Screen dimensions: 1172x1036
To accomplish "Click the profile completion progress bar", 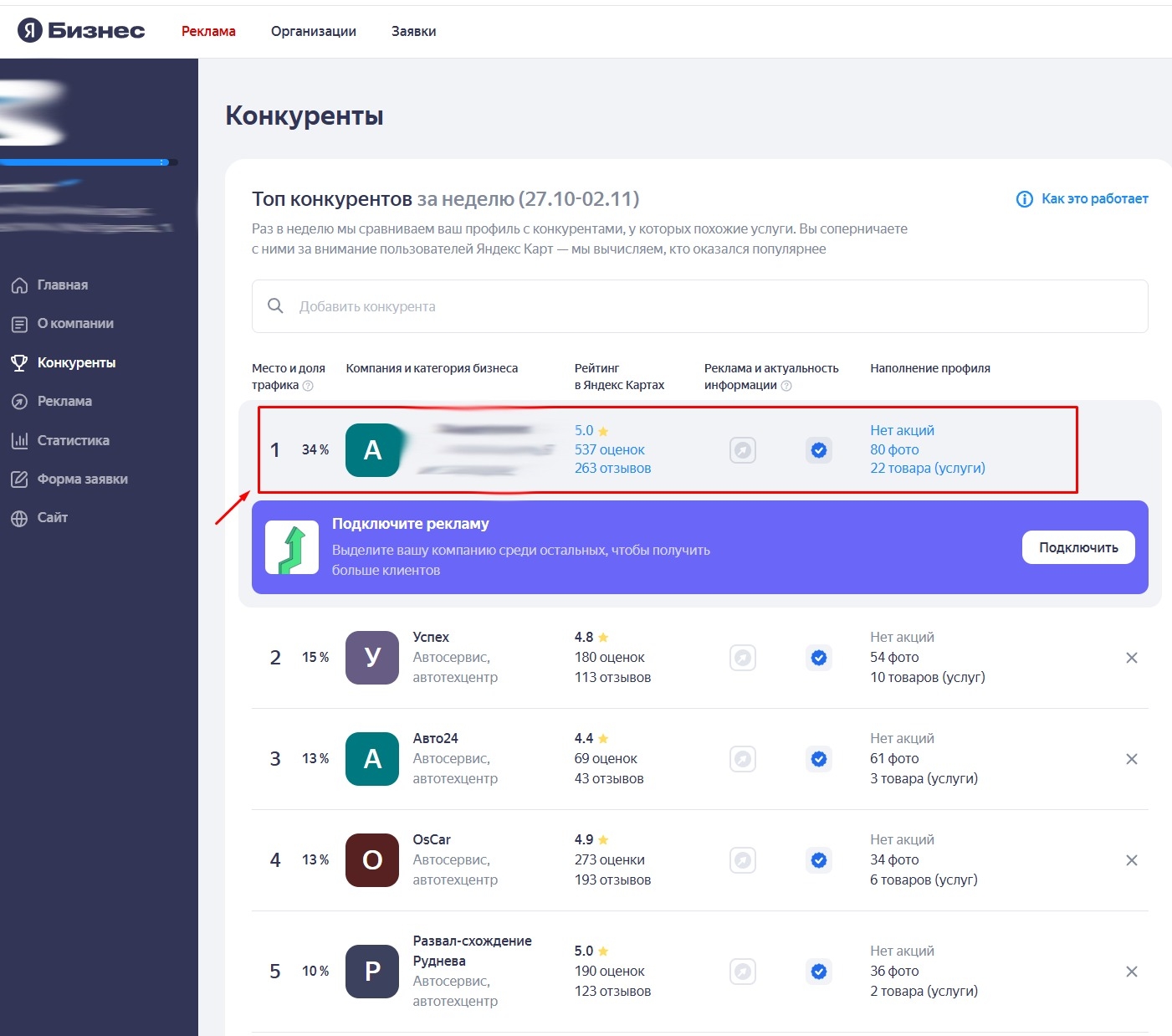I will pyautogui.click(x=88, y=162).
